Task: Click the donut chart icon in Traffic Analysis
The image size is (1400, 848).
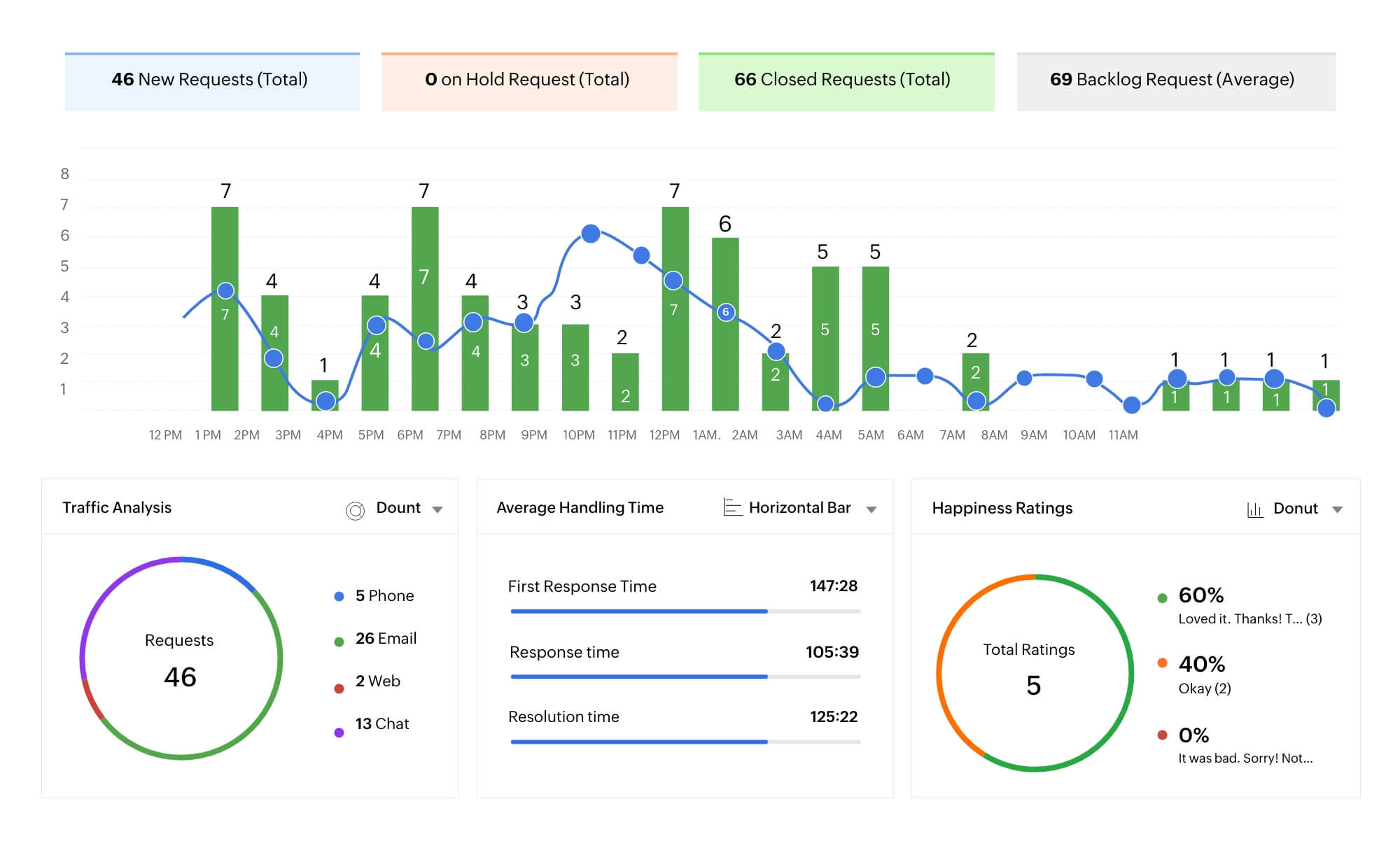Action: 355,511
